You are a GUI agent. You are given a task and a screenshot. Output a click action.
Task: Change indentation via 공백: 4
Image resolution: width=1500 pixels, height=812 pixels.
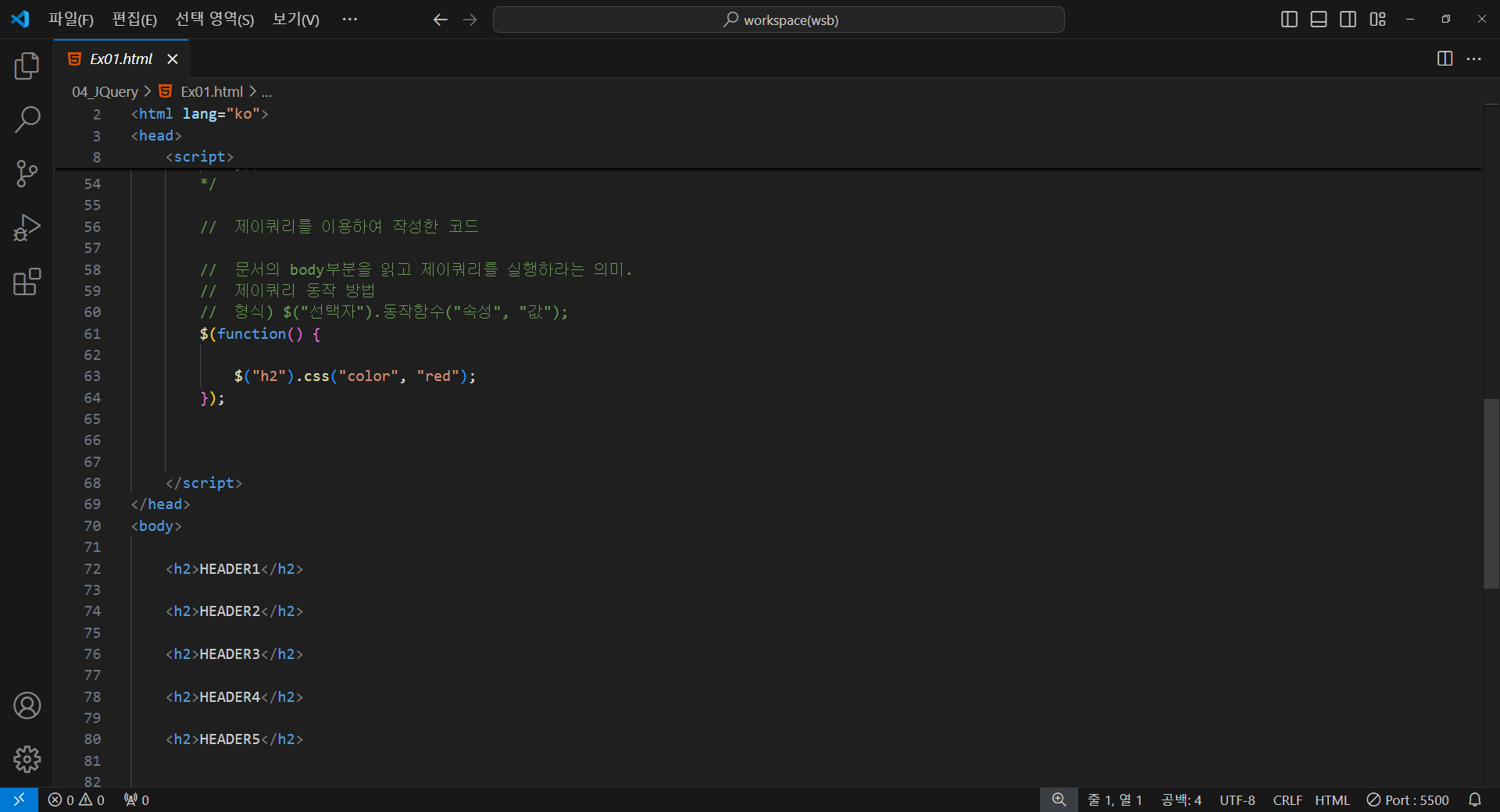pyautogui.click(x=1181, y=800)
